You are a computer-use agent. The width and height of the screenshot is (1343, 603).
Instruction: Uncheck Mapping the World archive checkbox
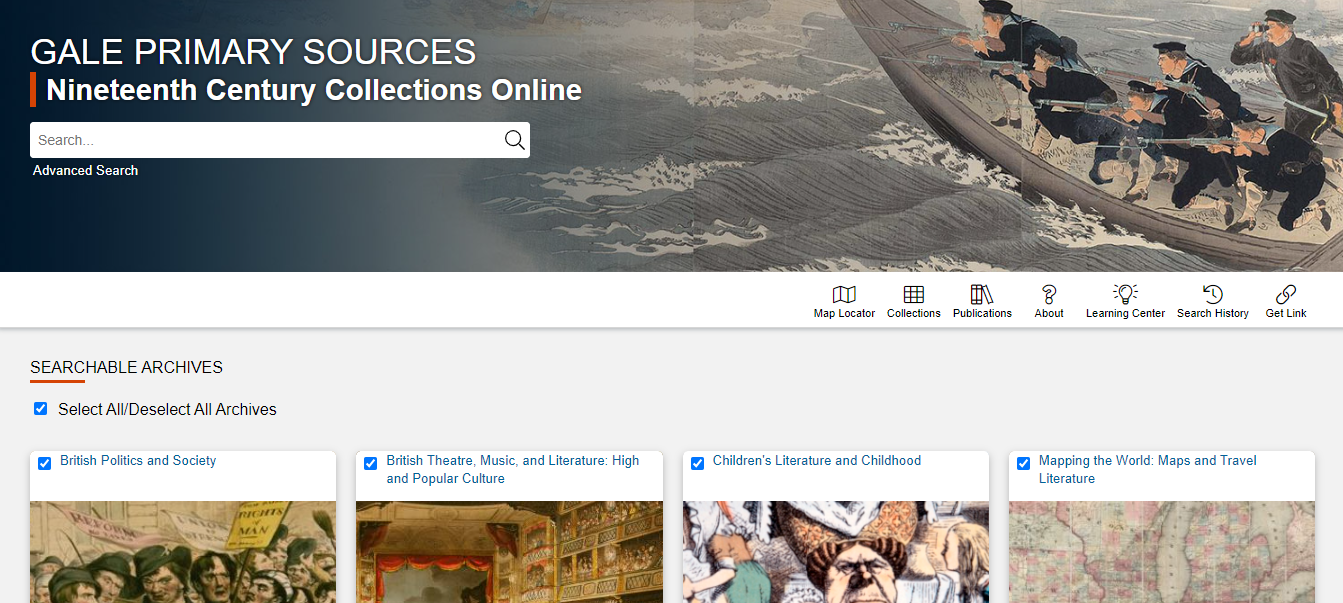[1024, 463]
